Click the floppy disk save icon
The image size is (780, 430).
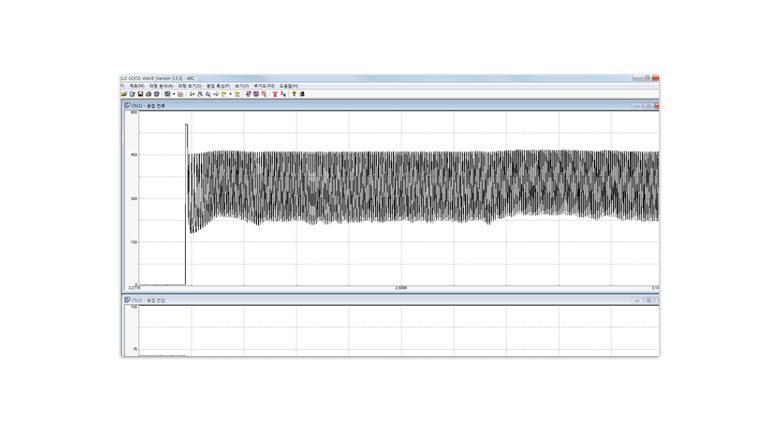(x=140, y=94)
